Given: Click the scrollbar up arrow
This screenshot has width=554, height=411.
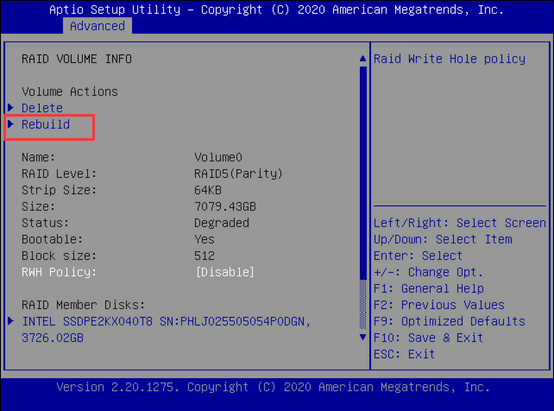Looking at the screenshot, I should click(363, 59).
